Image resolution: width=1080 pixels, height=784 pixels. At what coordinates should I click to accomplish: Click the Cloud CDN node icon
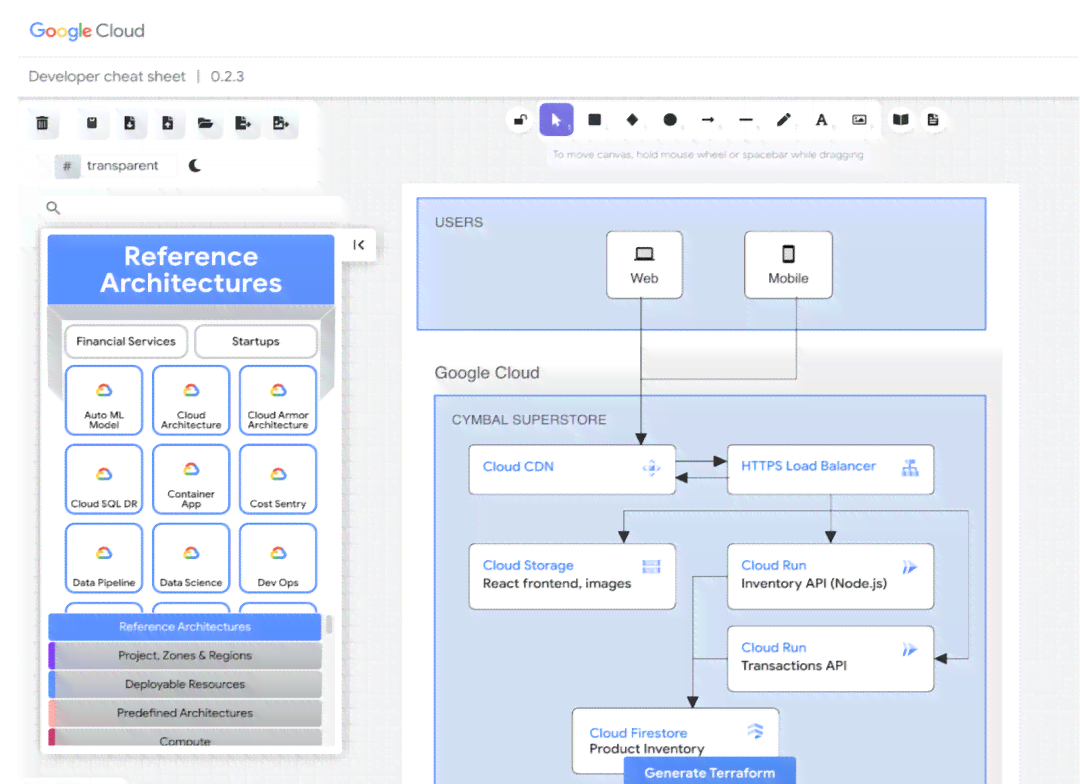tap(652, 468)
